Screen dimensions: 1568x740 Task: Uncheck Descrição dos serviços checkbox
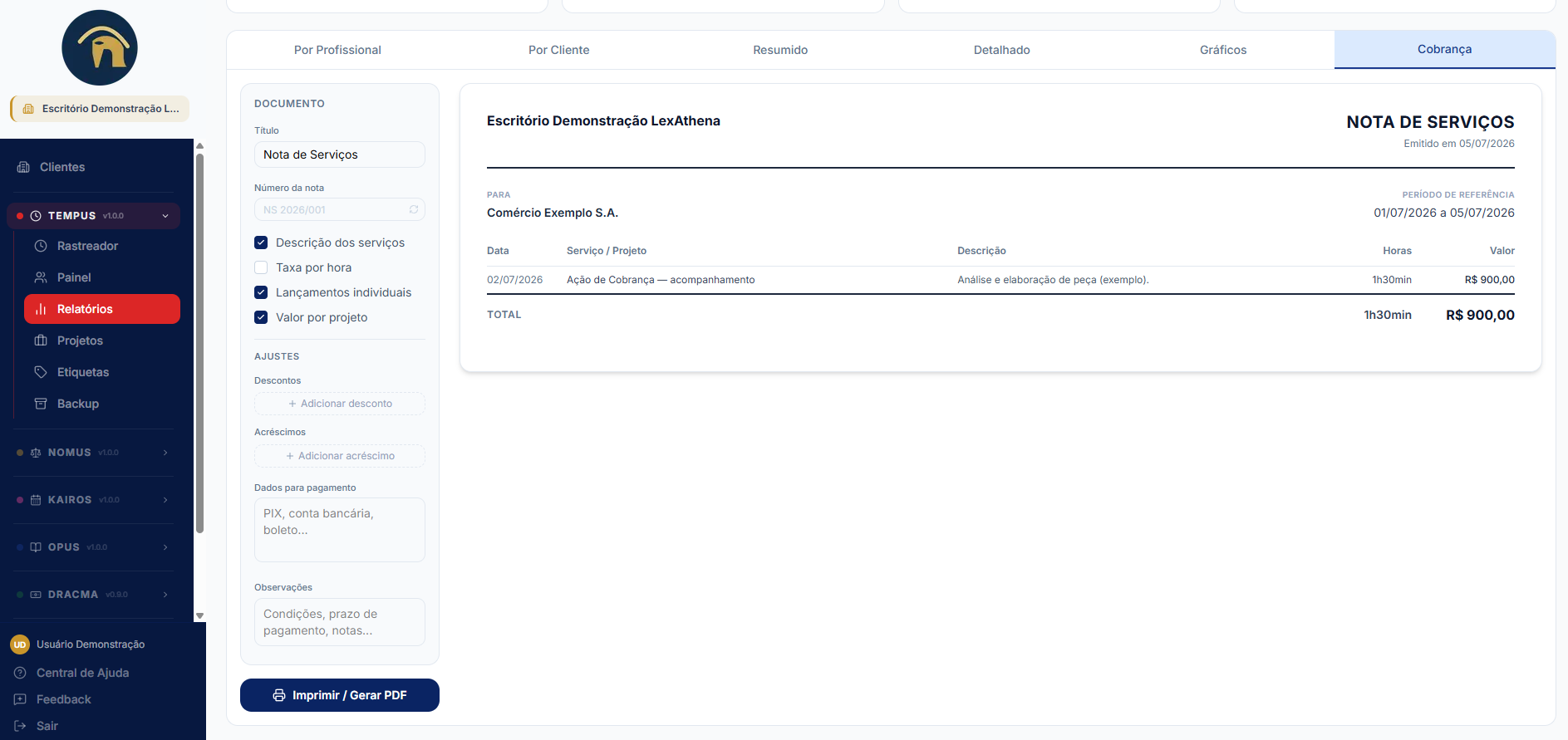click(x=261, y=243)
